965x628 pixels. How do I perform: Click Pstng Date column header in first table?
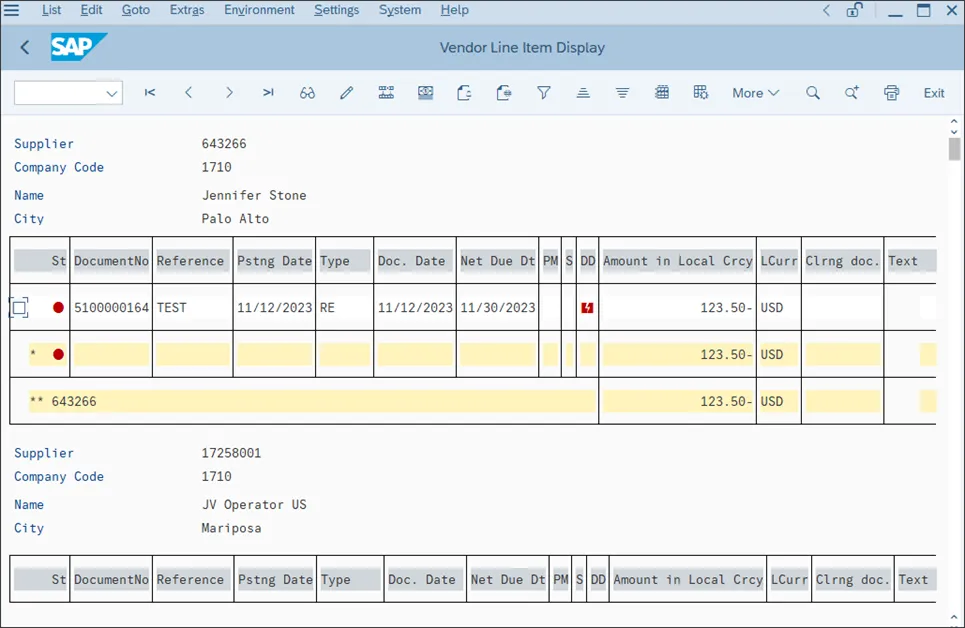274,260
